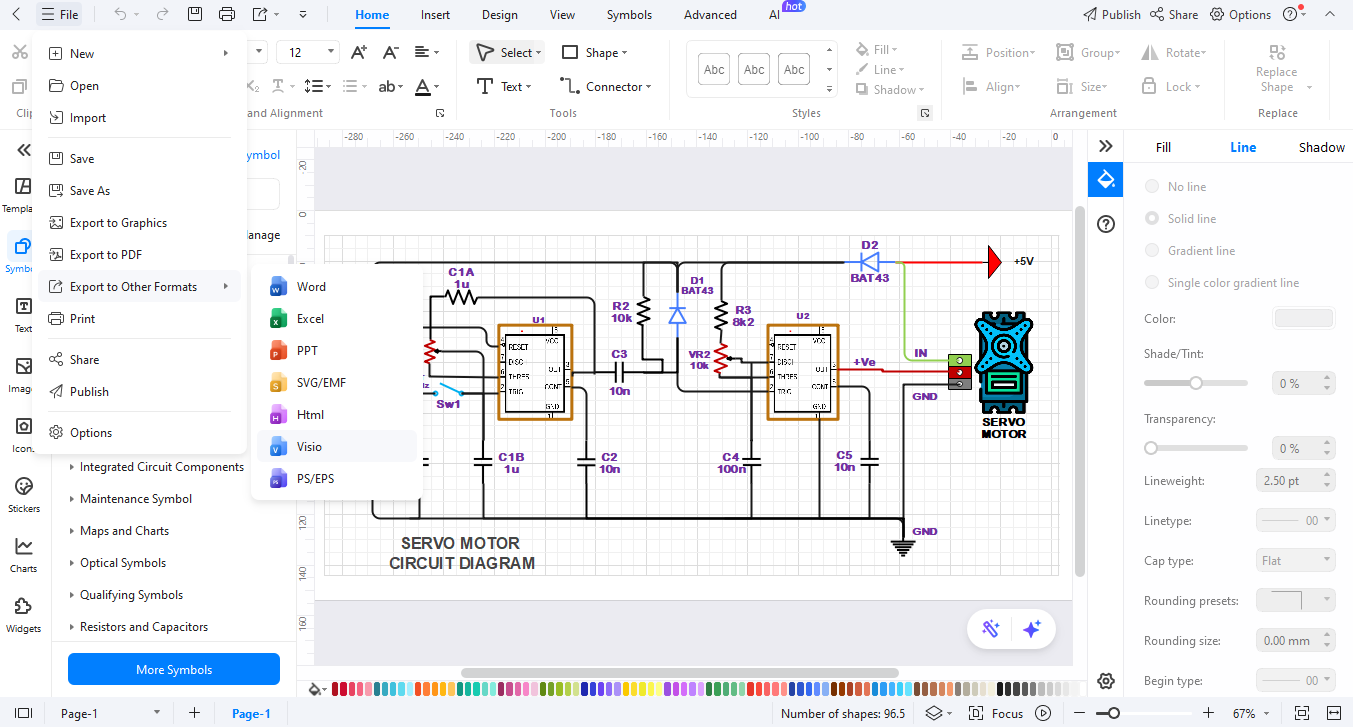This screenshot has width=1353, height=727.
Task: Click the Save disk icon in title bar
Action: pyautogui.click(x=195, y=14)
